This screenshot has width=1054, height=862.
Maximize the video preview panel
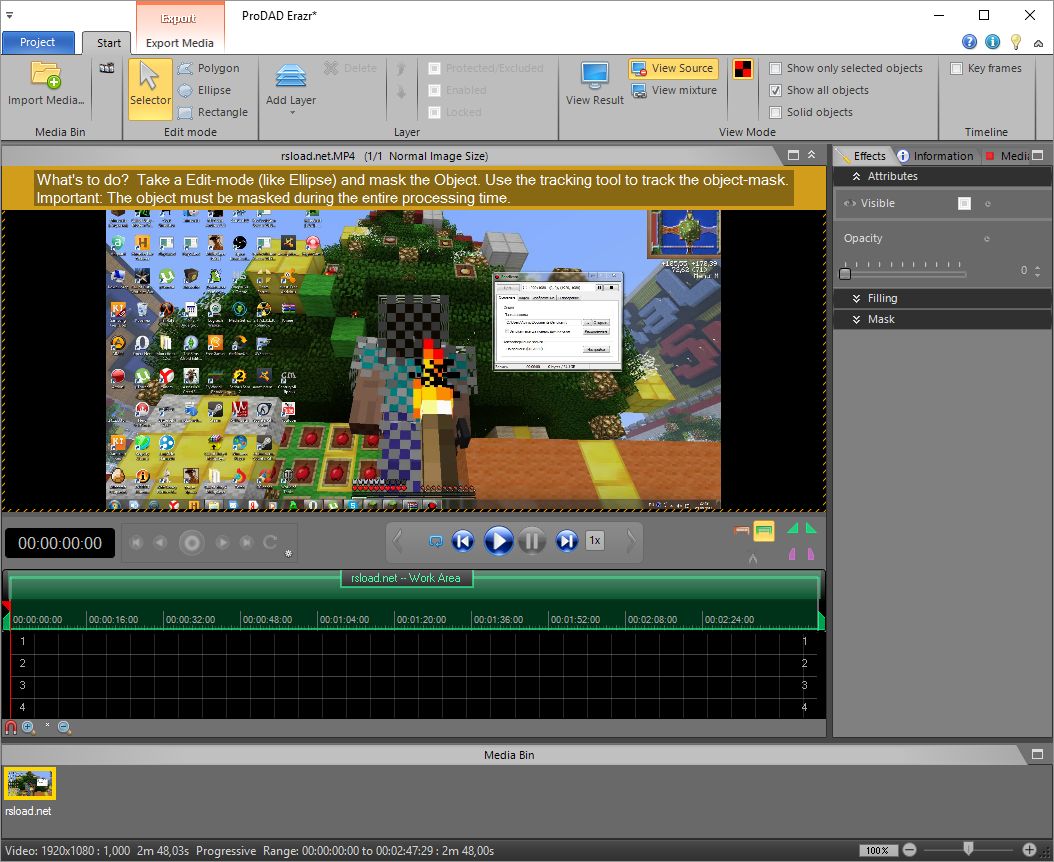[x=793, y=155]
